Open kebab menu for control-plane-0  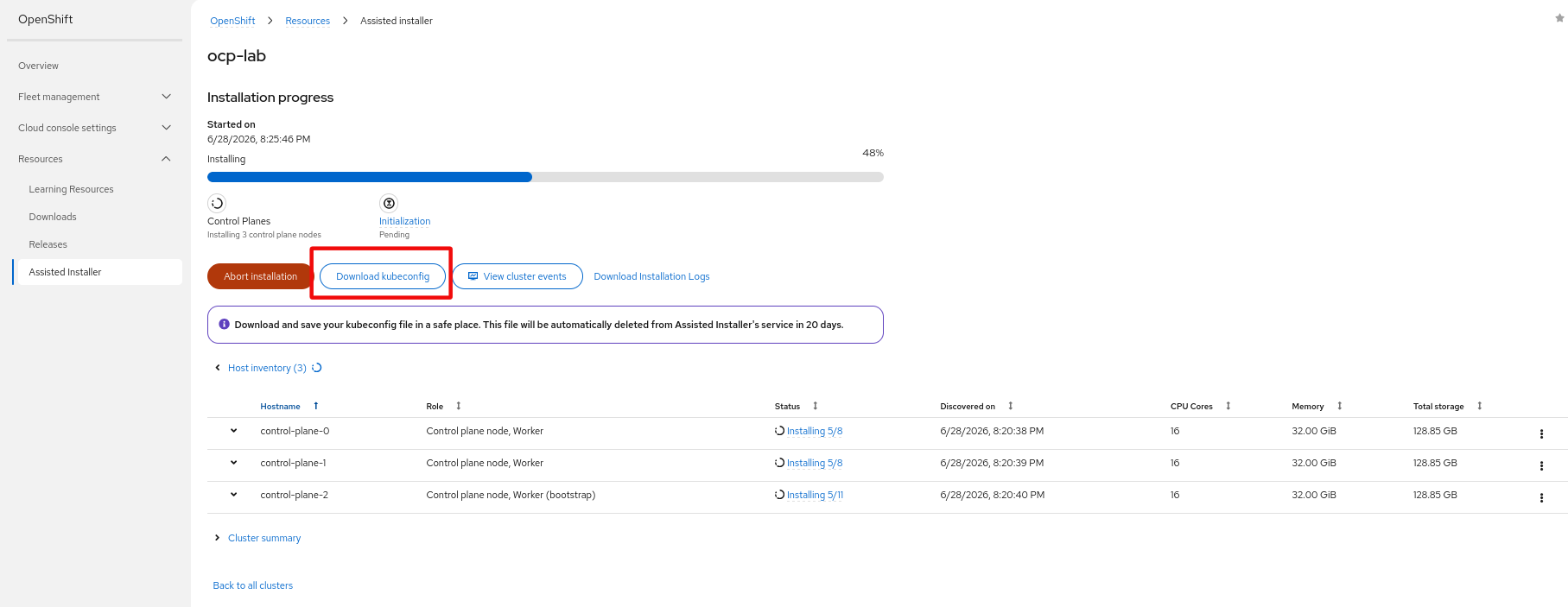(x=1541, y=434)
